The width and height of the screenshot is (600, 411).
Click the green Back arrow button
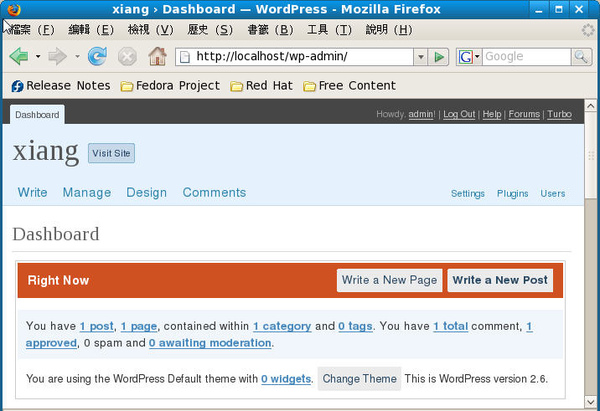19,57
